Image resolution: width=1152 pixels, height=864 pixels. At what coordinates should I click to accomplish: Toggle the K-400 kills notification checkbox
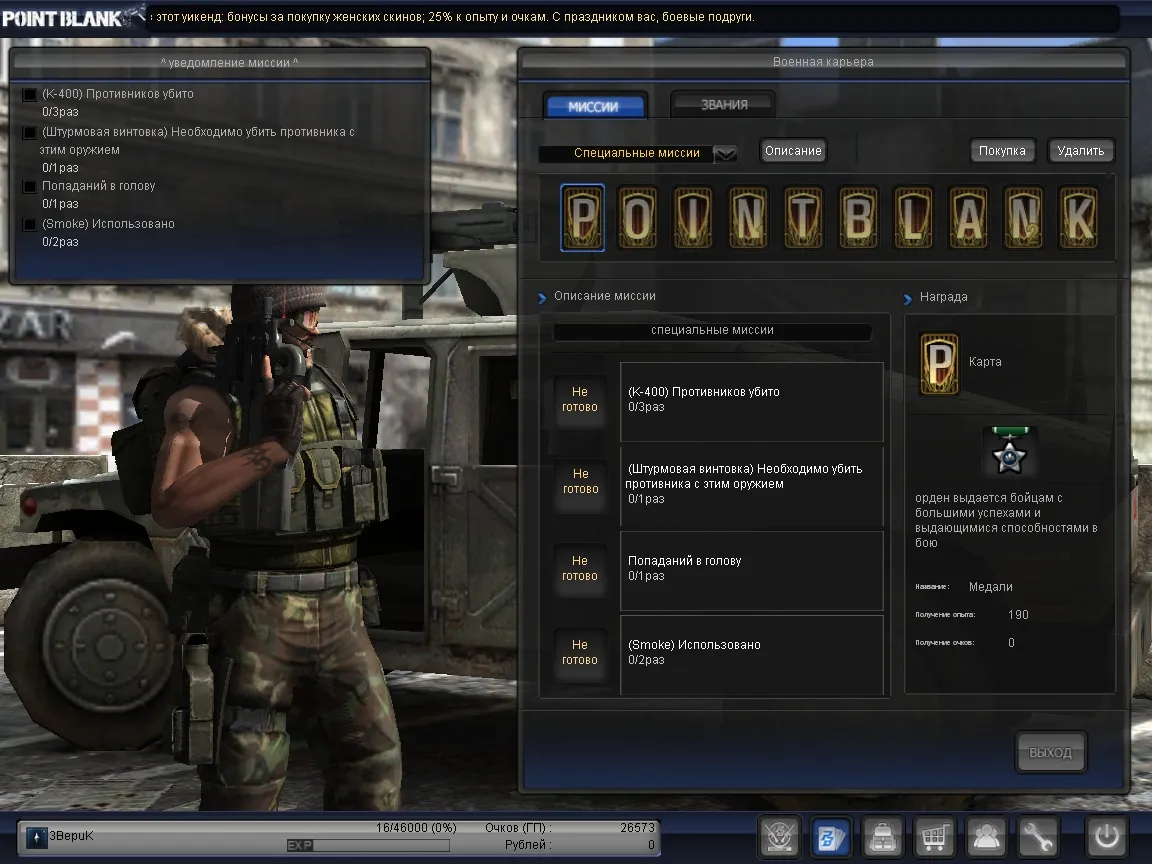(29, 95)
